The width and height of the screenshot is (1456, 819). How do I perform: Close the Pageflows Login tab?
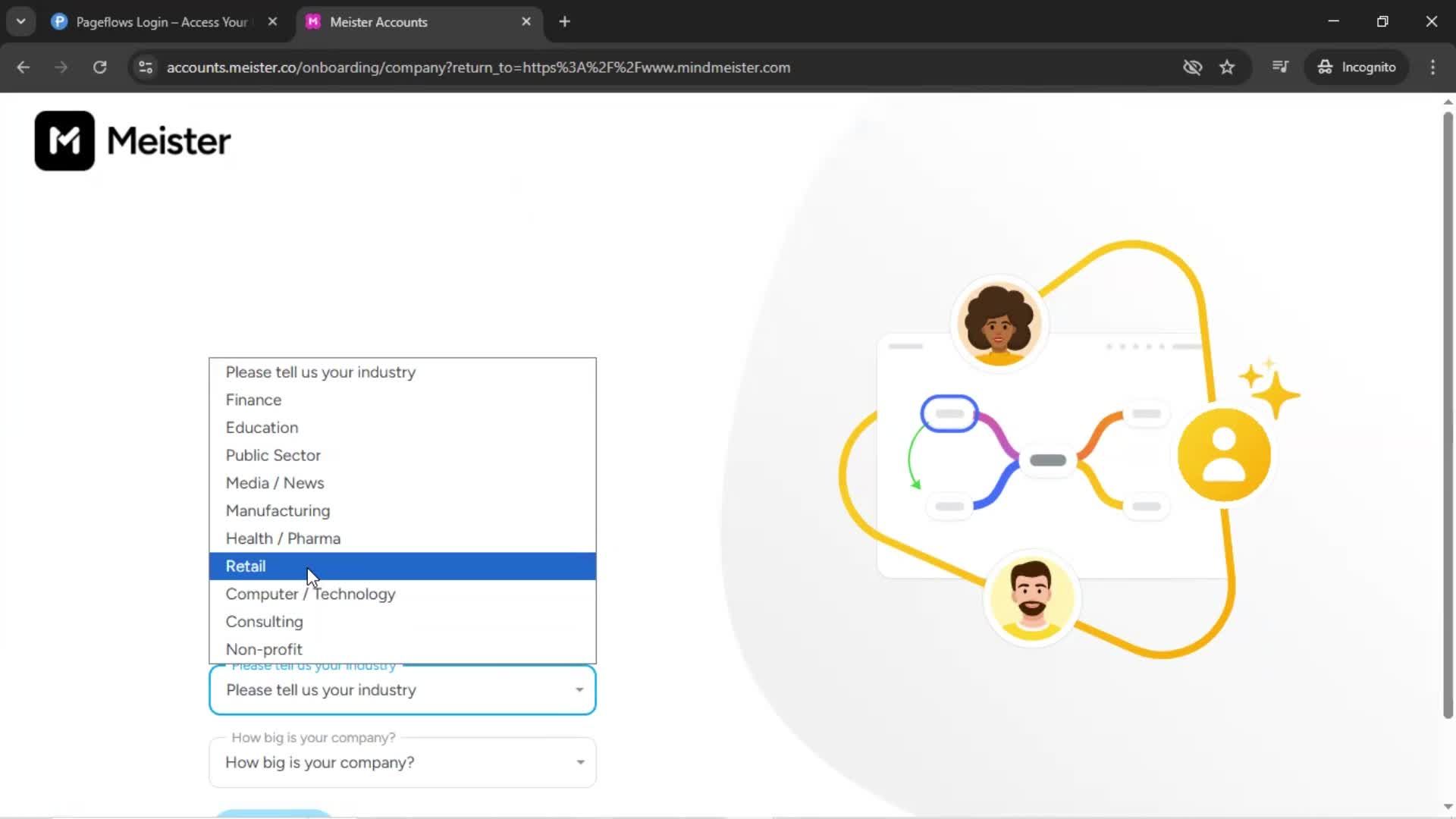[272, 21]
